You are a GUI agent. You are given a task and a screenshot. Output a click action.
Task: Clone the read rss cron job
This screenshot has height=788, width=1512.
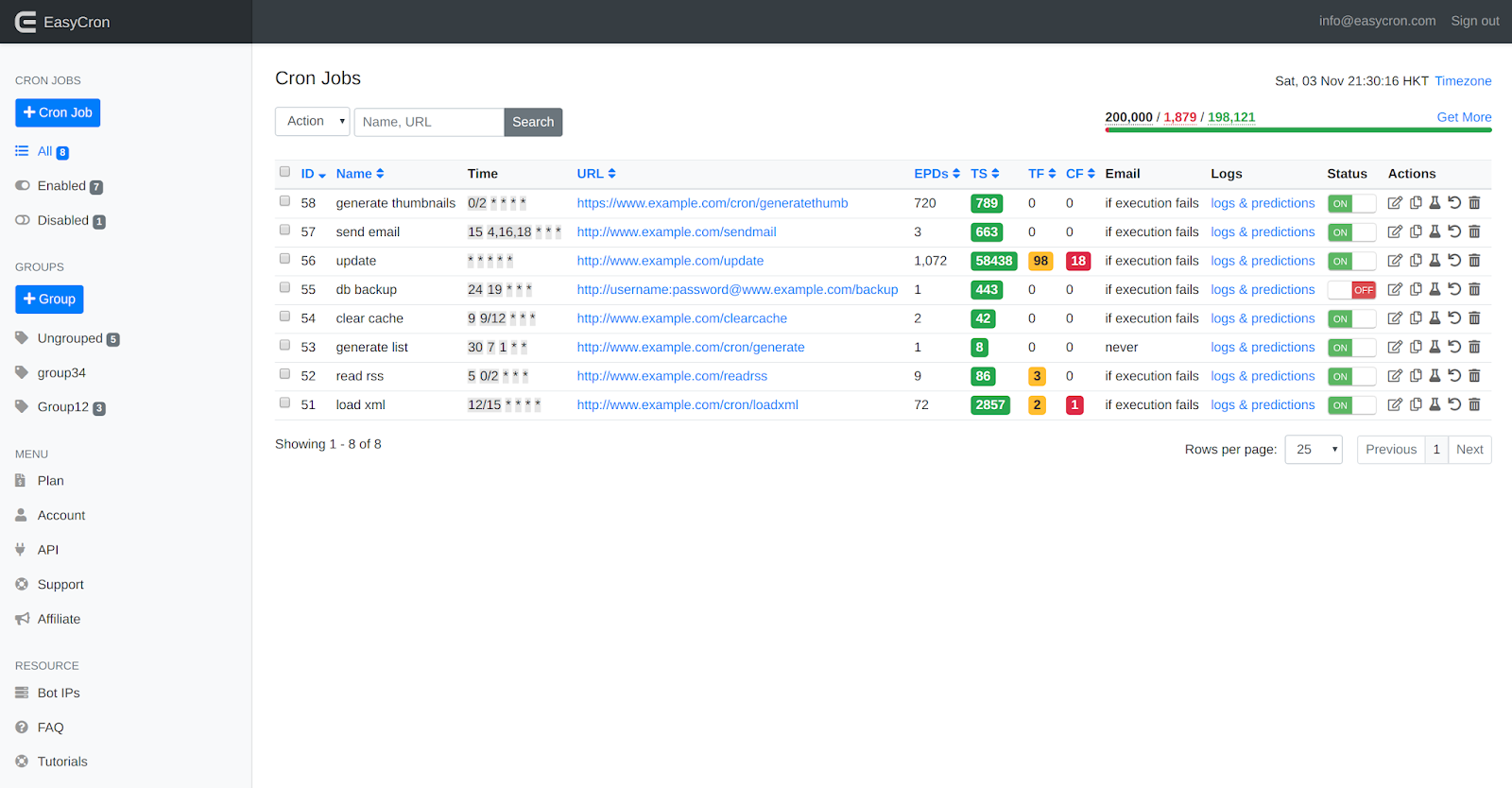coord(1416,376)
